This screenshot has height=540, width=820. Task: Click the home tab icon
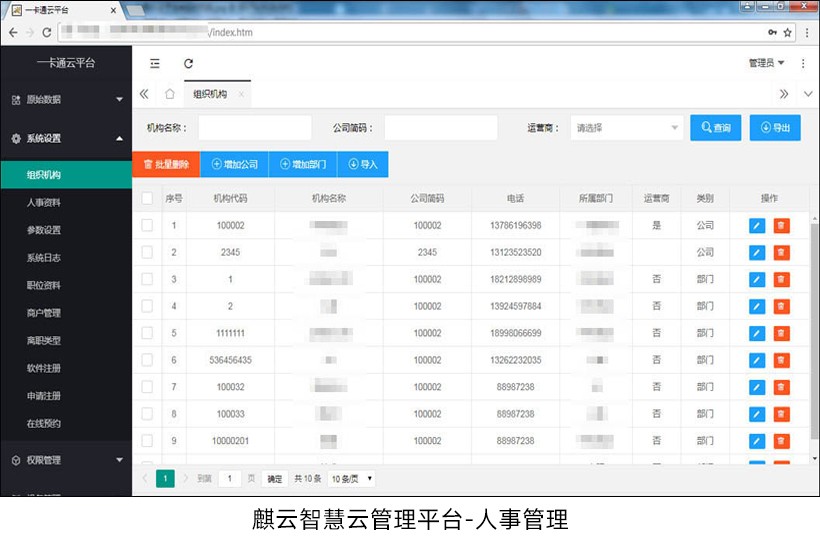(169, 94)
